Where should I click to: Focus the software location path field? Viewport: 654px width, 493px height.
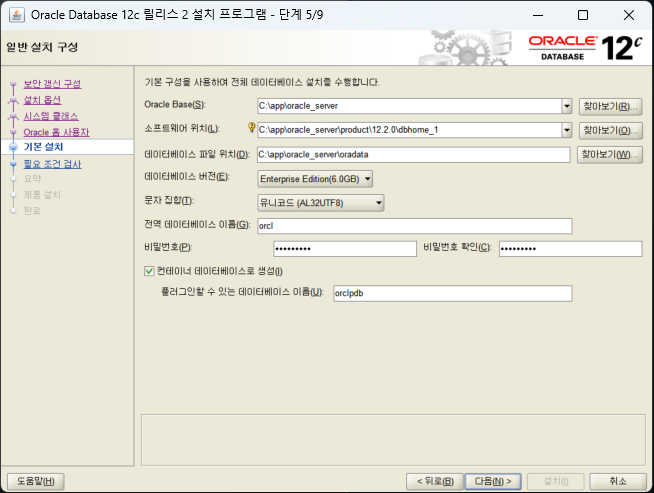click(410, 130)
